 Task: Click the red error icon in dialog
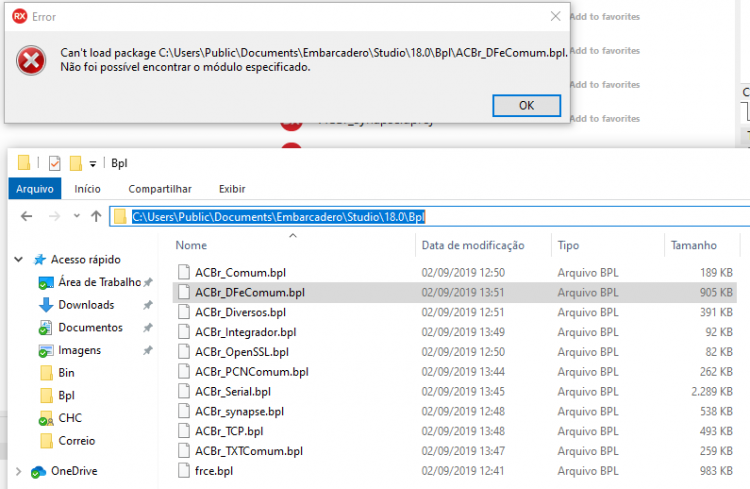coord(31,61)
